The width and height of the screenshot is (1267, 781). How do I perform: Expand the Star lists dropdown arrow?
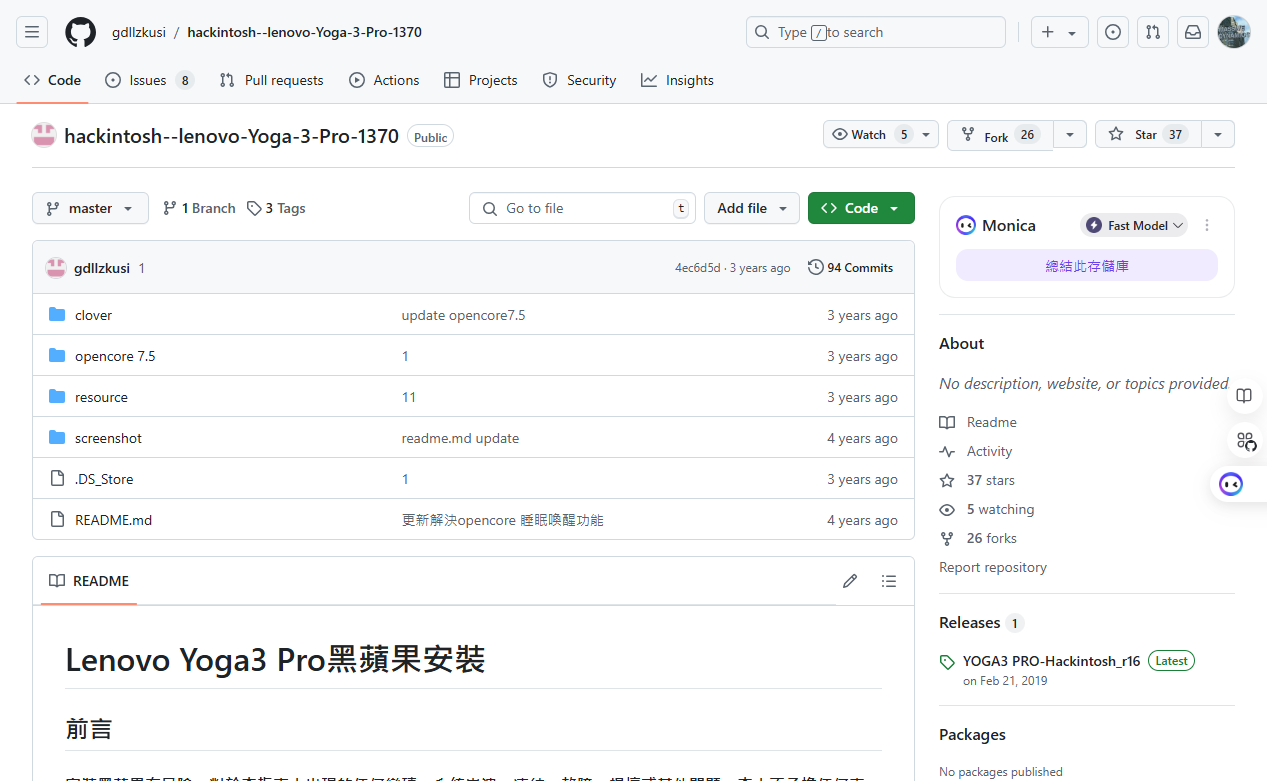[x=1217, y=135]
